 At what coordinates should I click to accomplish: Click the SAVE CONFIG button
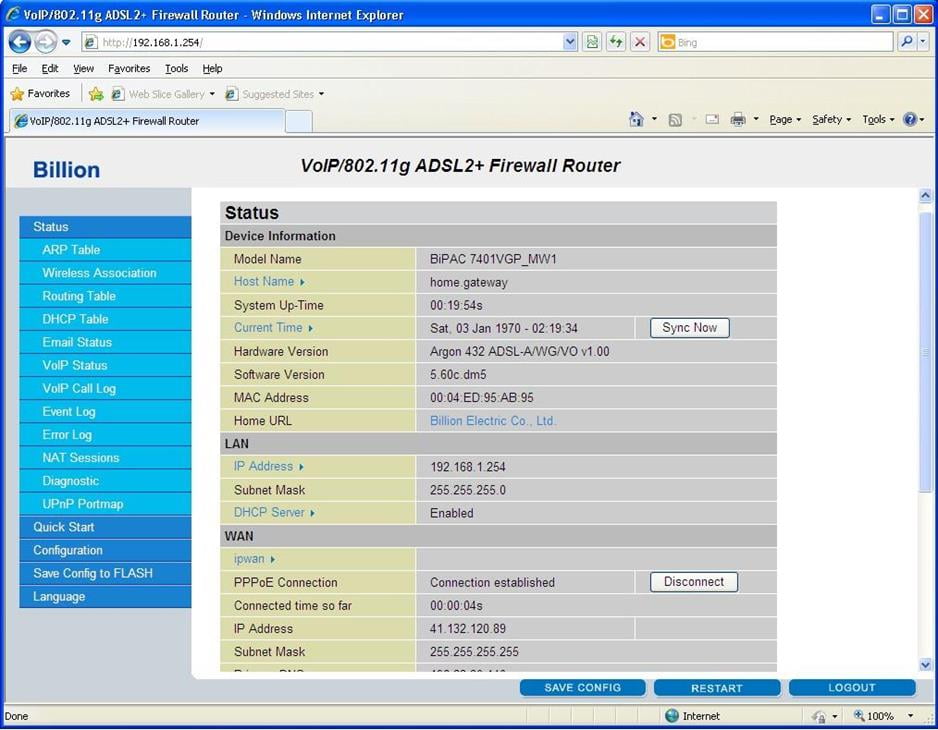[x=582, y=688]
